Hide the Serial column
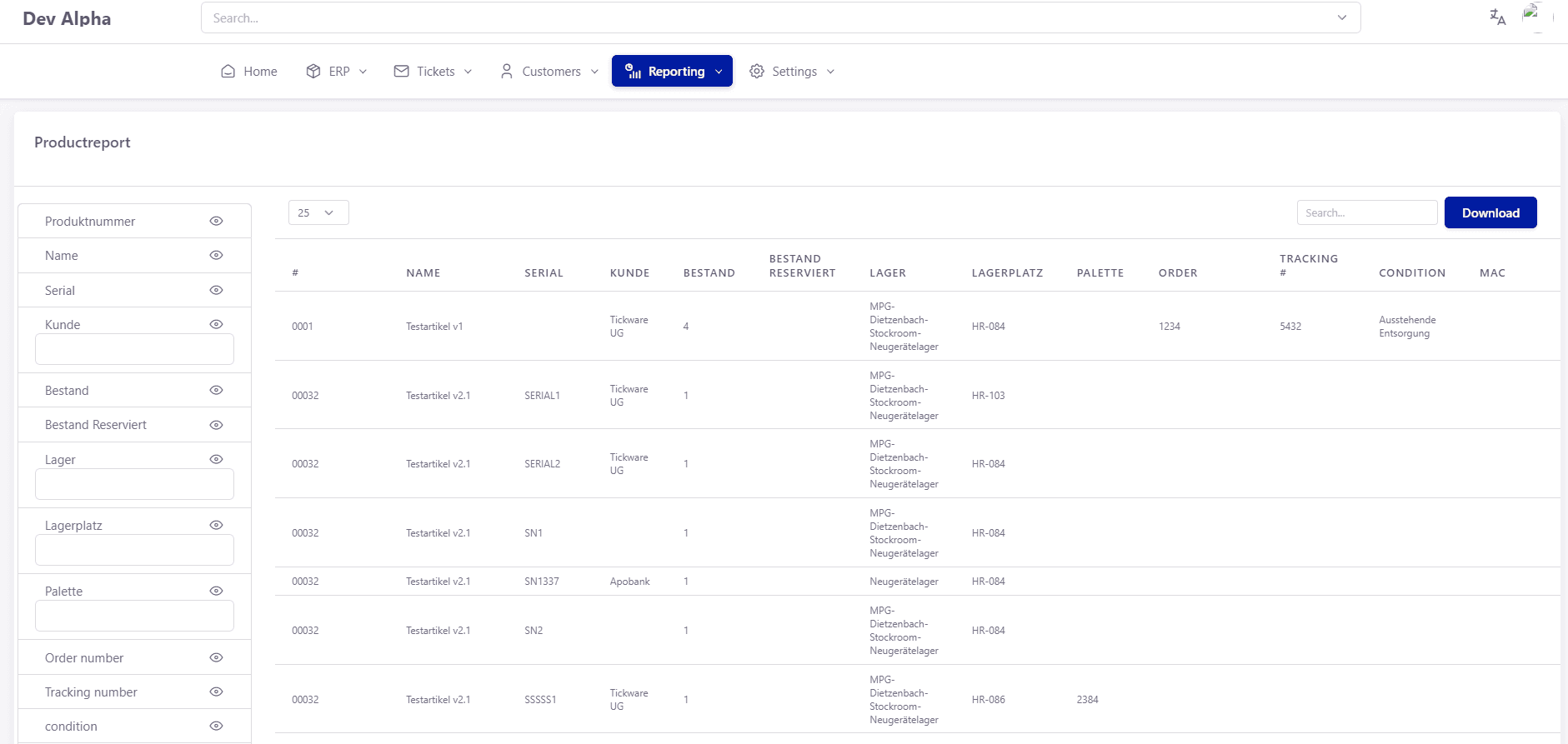Image resolution: width=1568 pixels, height=744 pixels. [x=216, y=290]
